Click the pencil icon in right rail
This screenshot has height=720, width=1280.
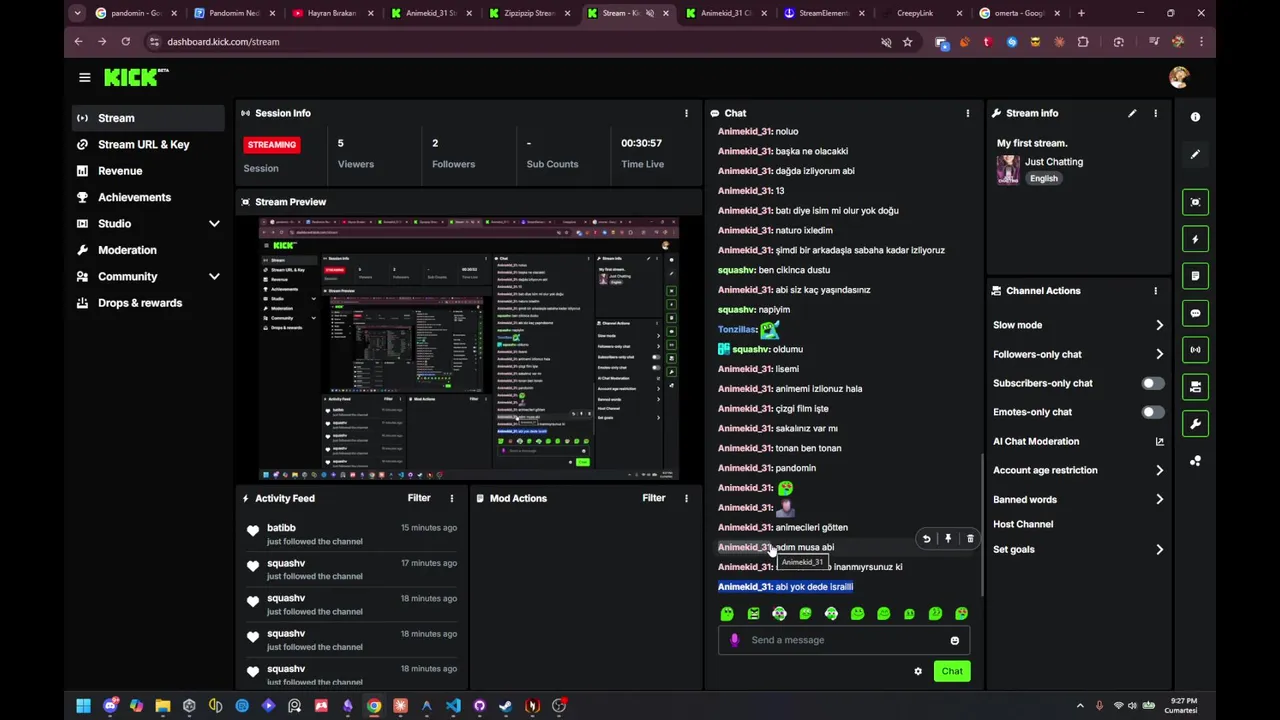[x=1195, y=154]
